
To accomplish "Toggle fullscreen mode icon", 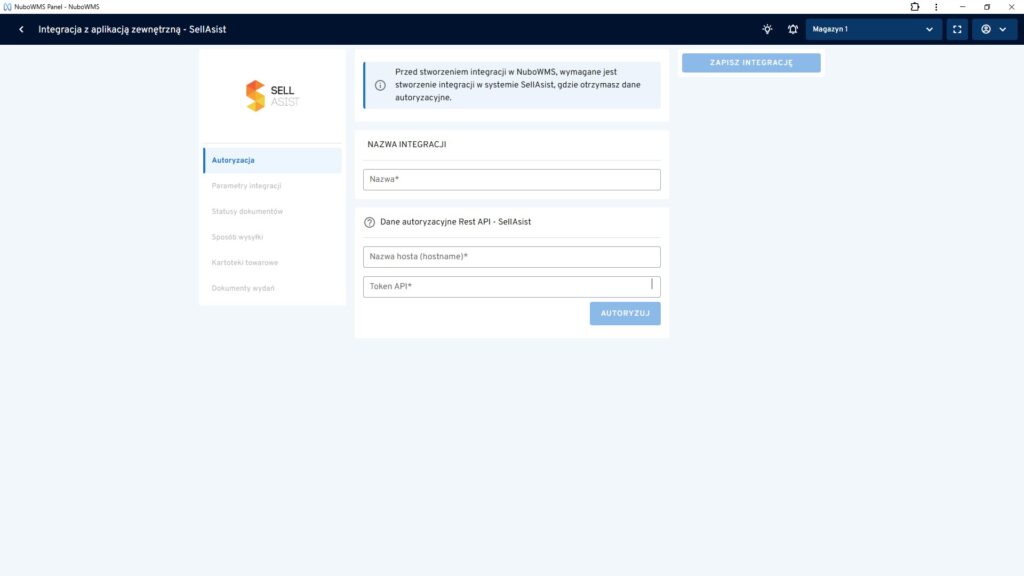I will tap(957, 29).
